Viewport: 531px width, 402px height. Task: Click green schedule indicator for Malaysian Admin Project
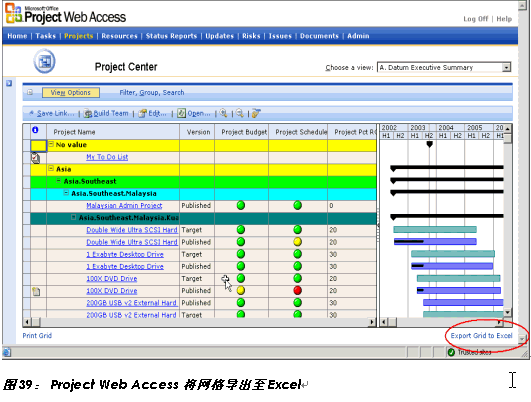point(298,205)
